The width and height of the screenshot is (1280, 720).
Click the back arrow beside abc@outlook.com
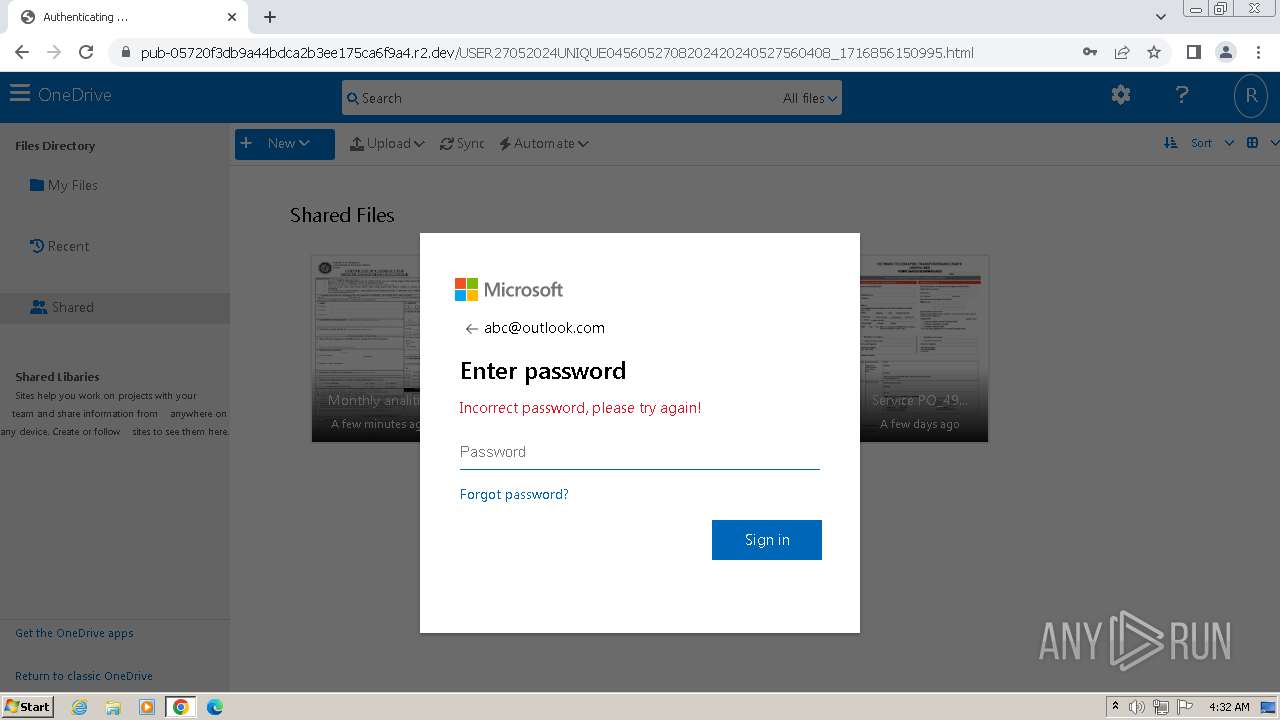[x=471, y=328]
